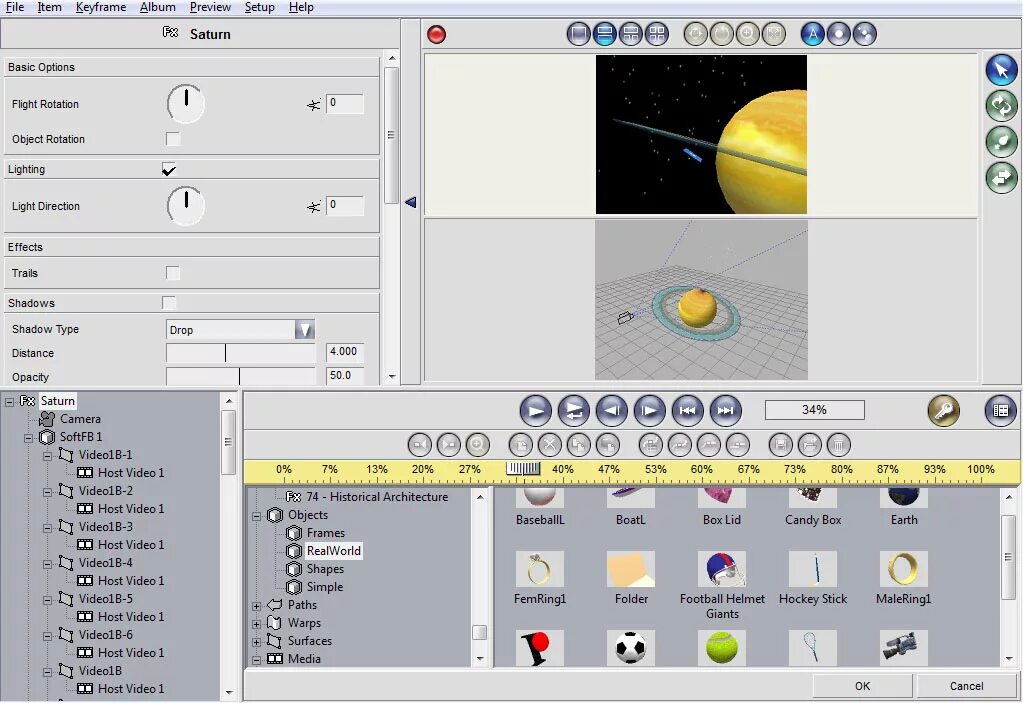
Task: Collapse the Video1B-3 tree node
Action: (48, 528)
